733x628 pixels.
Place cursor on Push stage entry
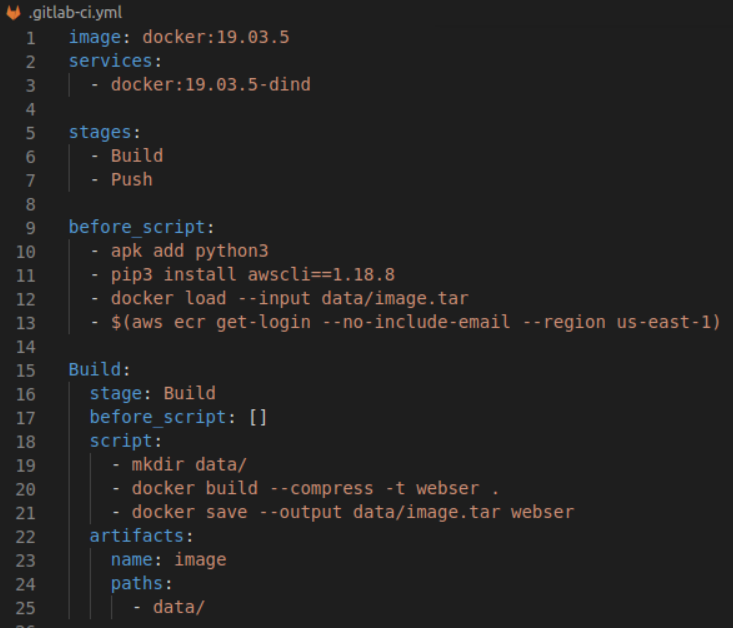click(132, 180)
